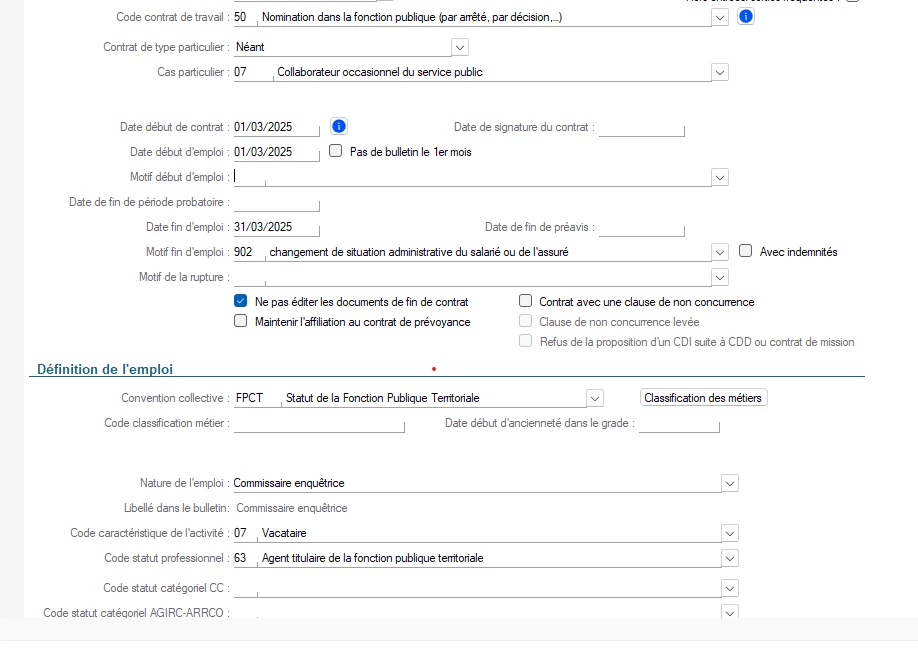
Task: Open info icon beside Date début de contrat
Action: (x=338, y=126)
